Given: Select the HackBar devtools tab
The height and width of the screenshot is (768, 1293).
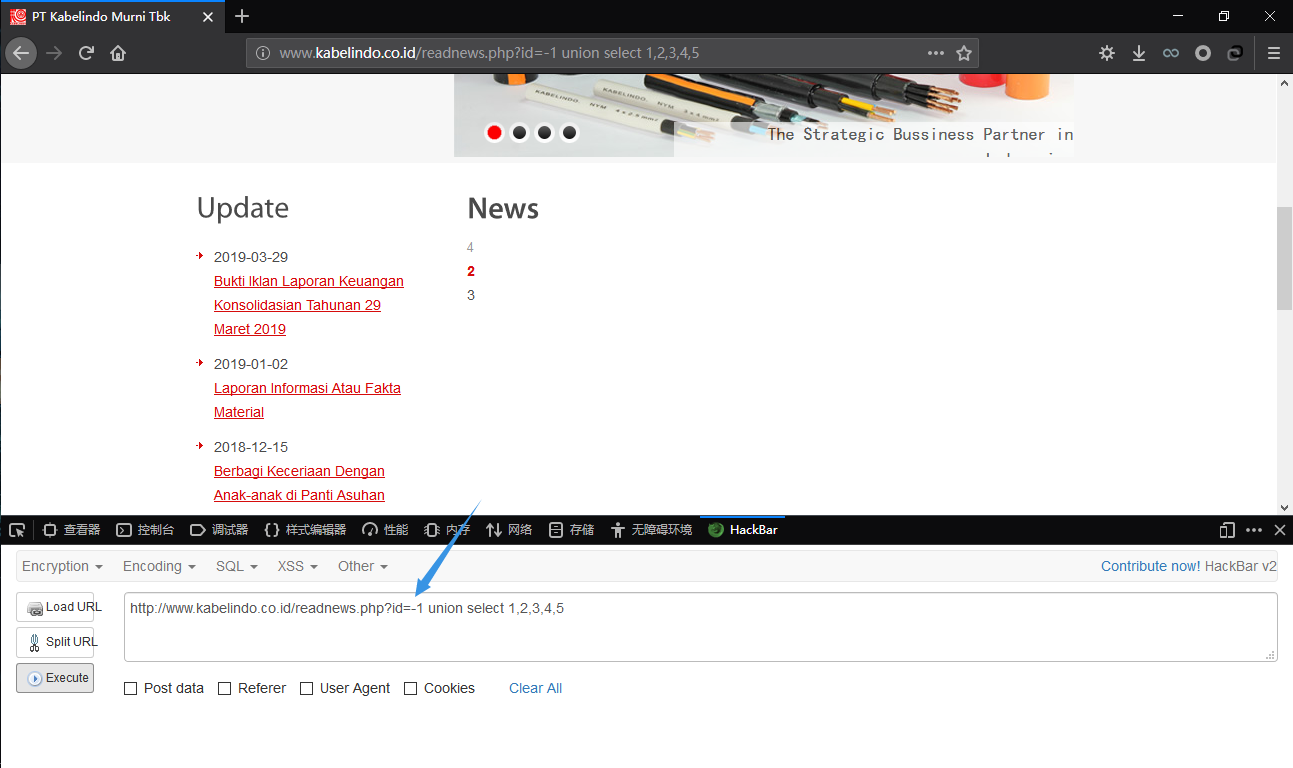Looking at the screenshot, I should pyautogui.click(x=742, y=530).
